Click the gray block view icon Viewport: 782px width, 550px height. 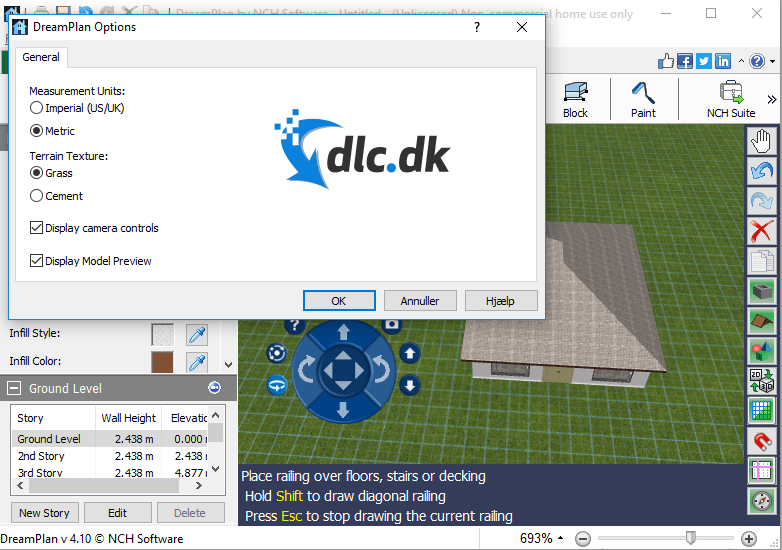coord(761,291)
